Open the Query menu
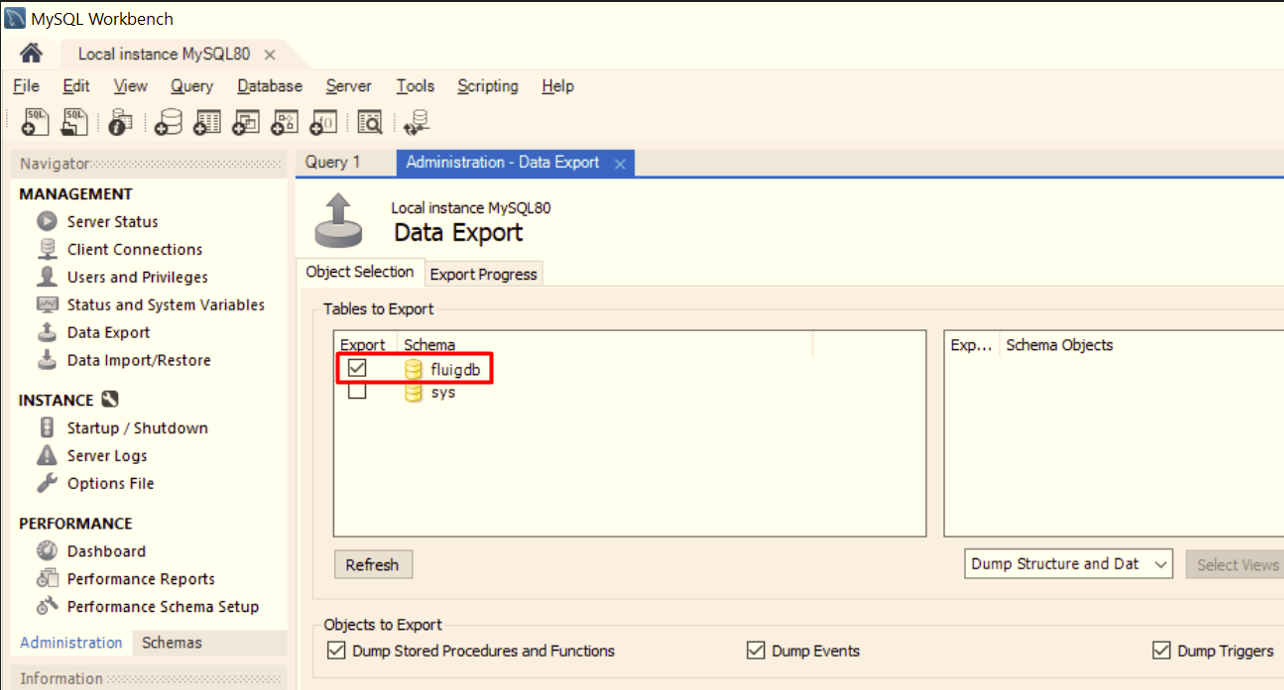Screen dimensions: 1284x690 [x=192, y=86]
